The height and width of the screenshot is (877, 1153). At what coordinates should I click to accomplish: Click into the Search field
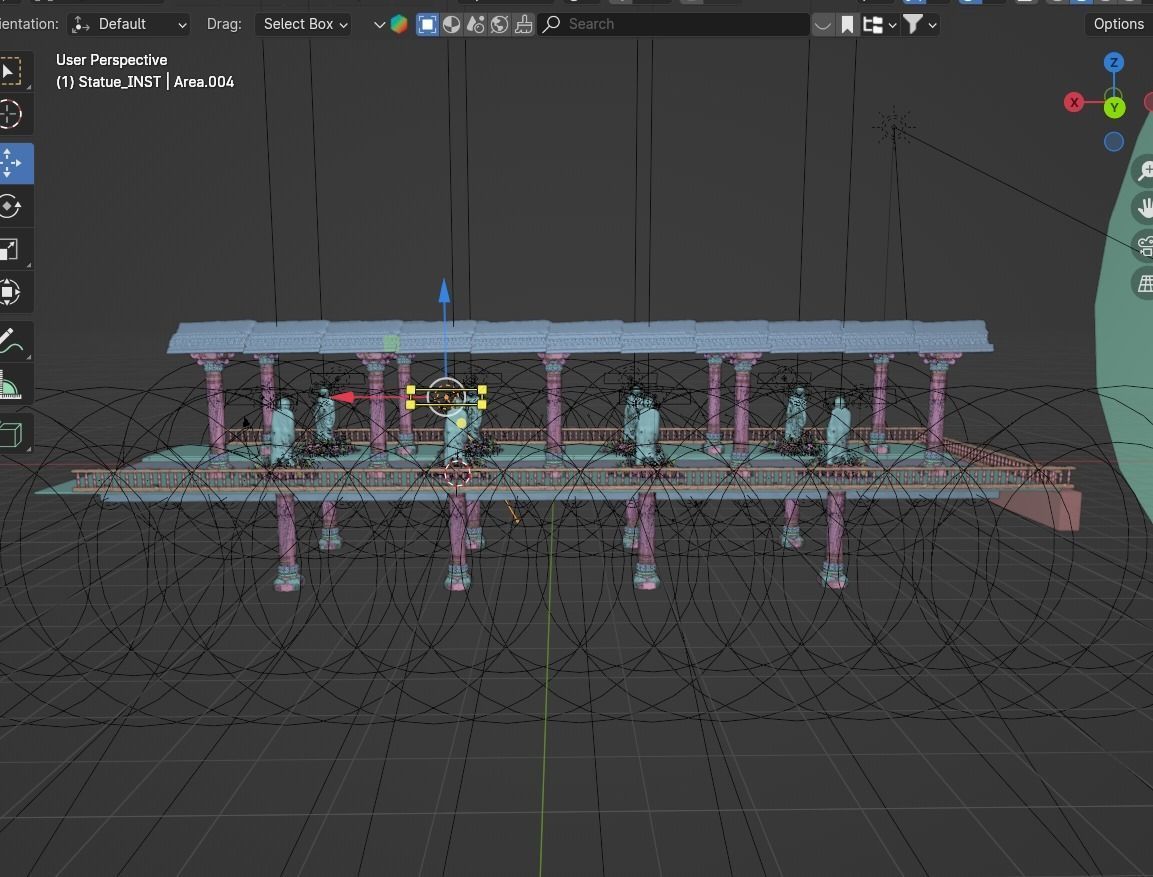(x=674, y=24)
